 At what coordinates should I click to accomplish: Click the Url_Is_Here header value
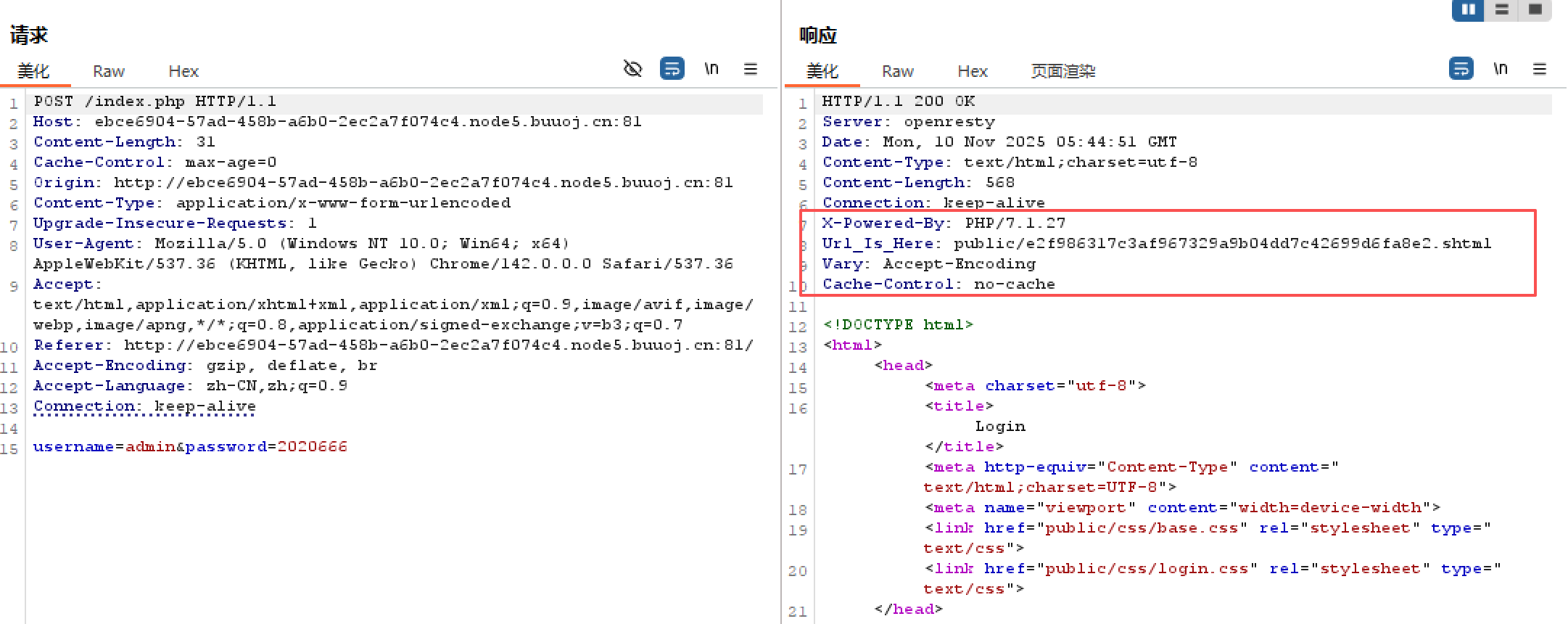pyautogui.click(x=1222, y=244)
